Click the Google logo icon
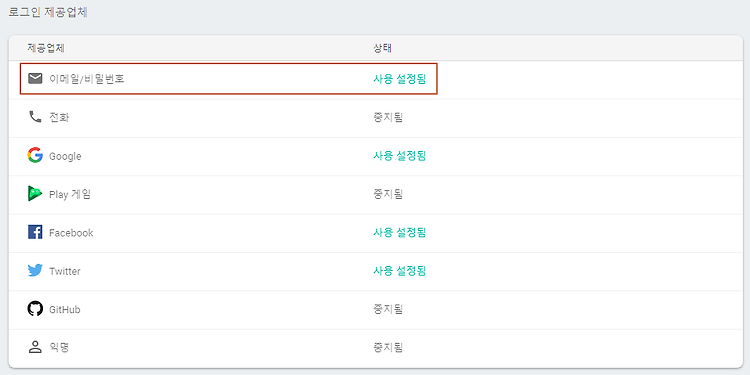Screen dimensions: 750x375 [x=35, y=155]
